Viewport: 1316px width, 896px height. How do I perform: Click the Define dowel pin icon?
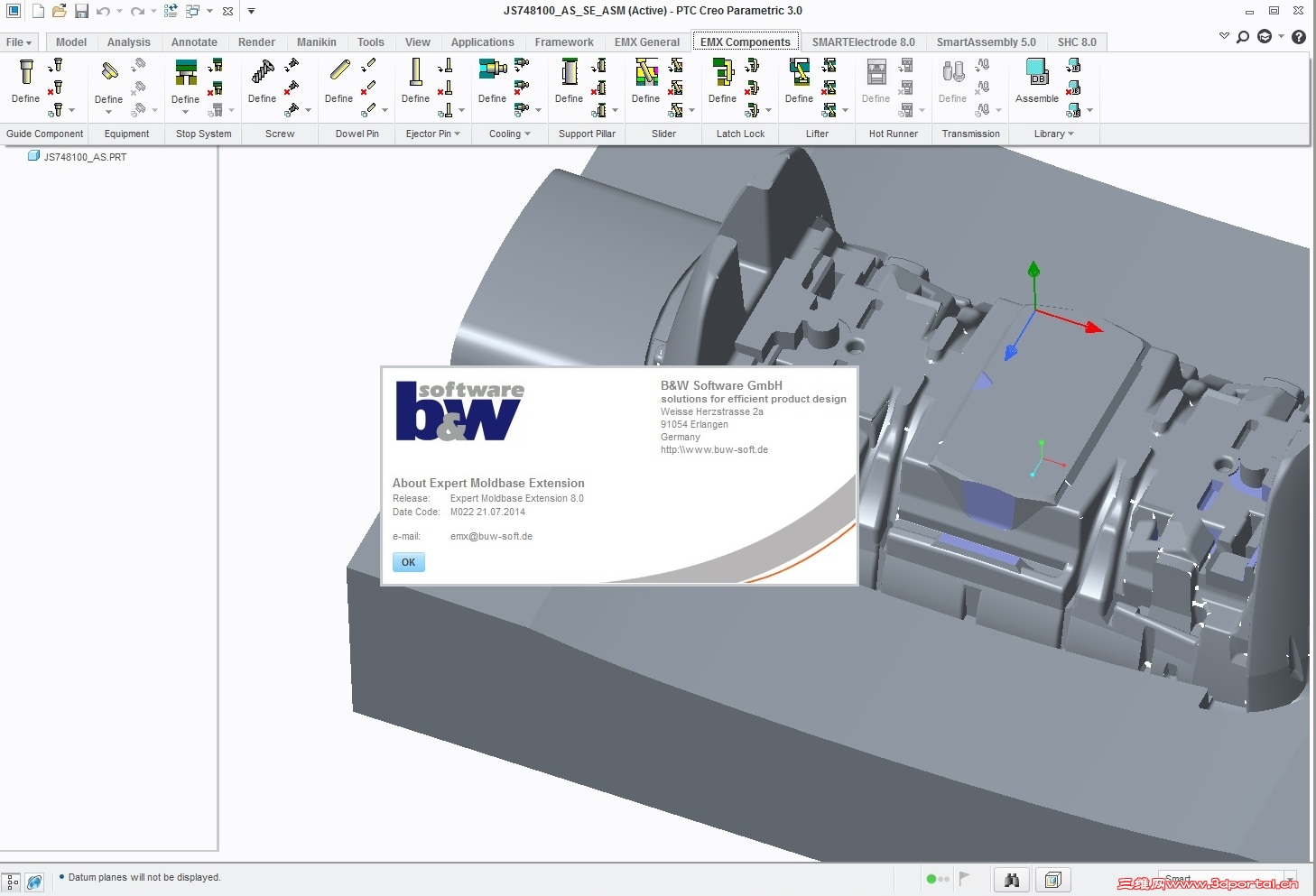(339, 70)
